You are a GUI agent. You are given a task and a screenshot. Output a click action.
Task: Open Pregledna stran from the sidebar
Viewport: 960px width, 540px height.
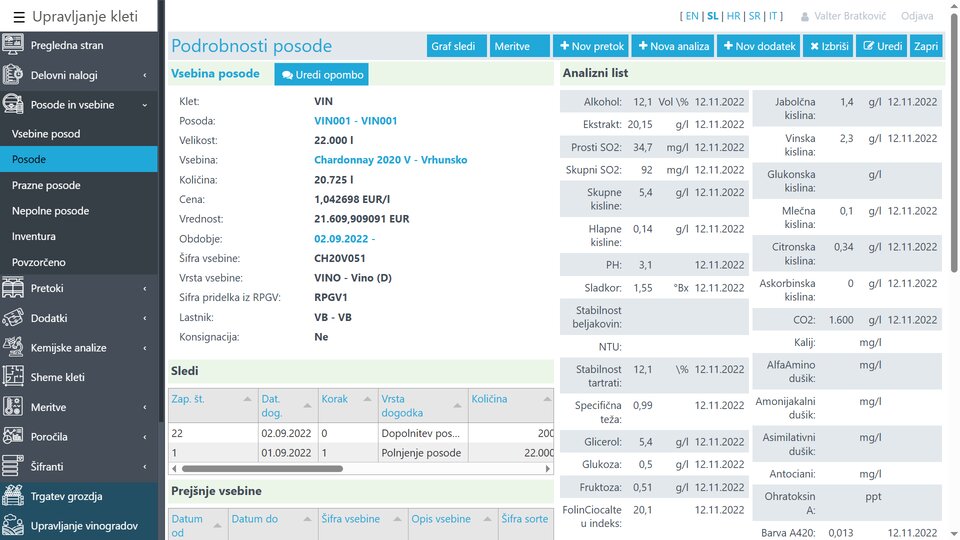pyautogui.click(x=66, y=45)
